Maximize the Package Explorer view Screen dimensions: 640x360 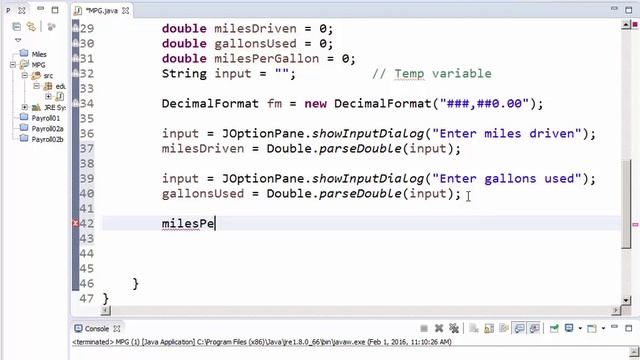click(x=55, y=10)
